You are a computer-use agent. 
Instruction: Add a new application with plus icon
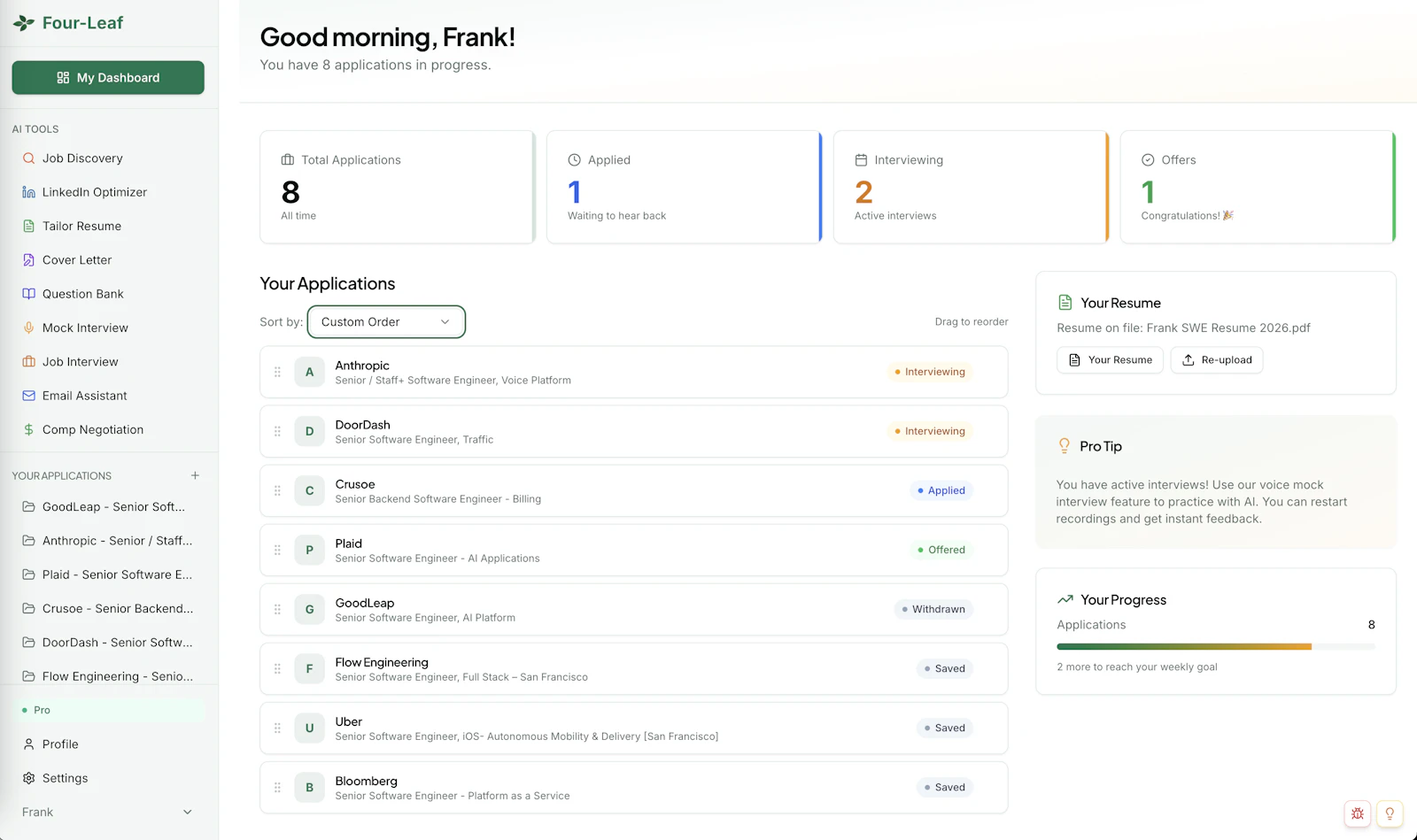point(195,475)
